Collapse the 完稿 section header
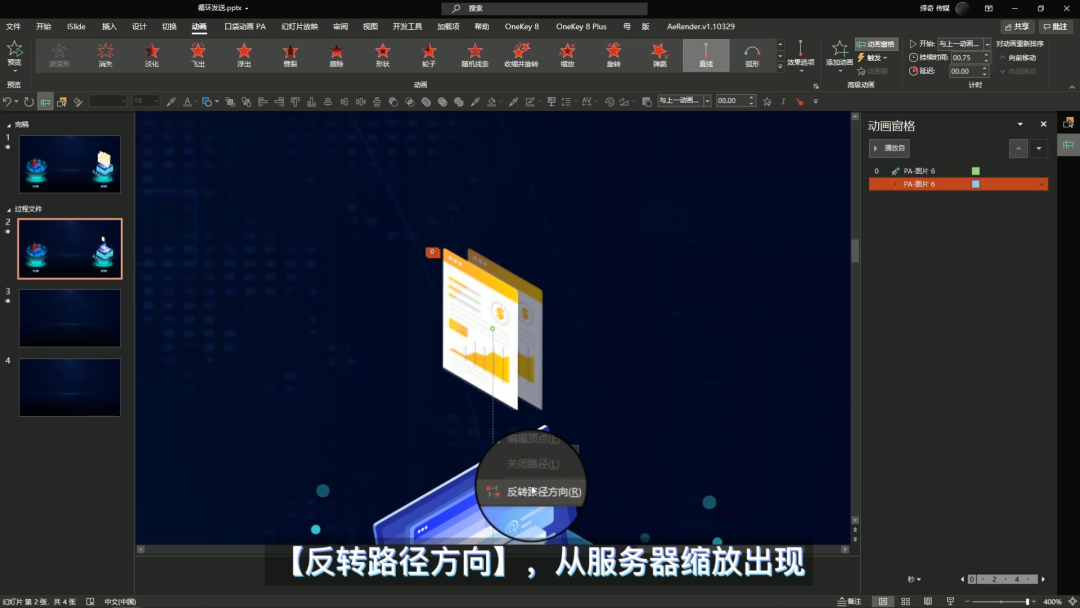 click(x=8, y=125)
